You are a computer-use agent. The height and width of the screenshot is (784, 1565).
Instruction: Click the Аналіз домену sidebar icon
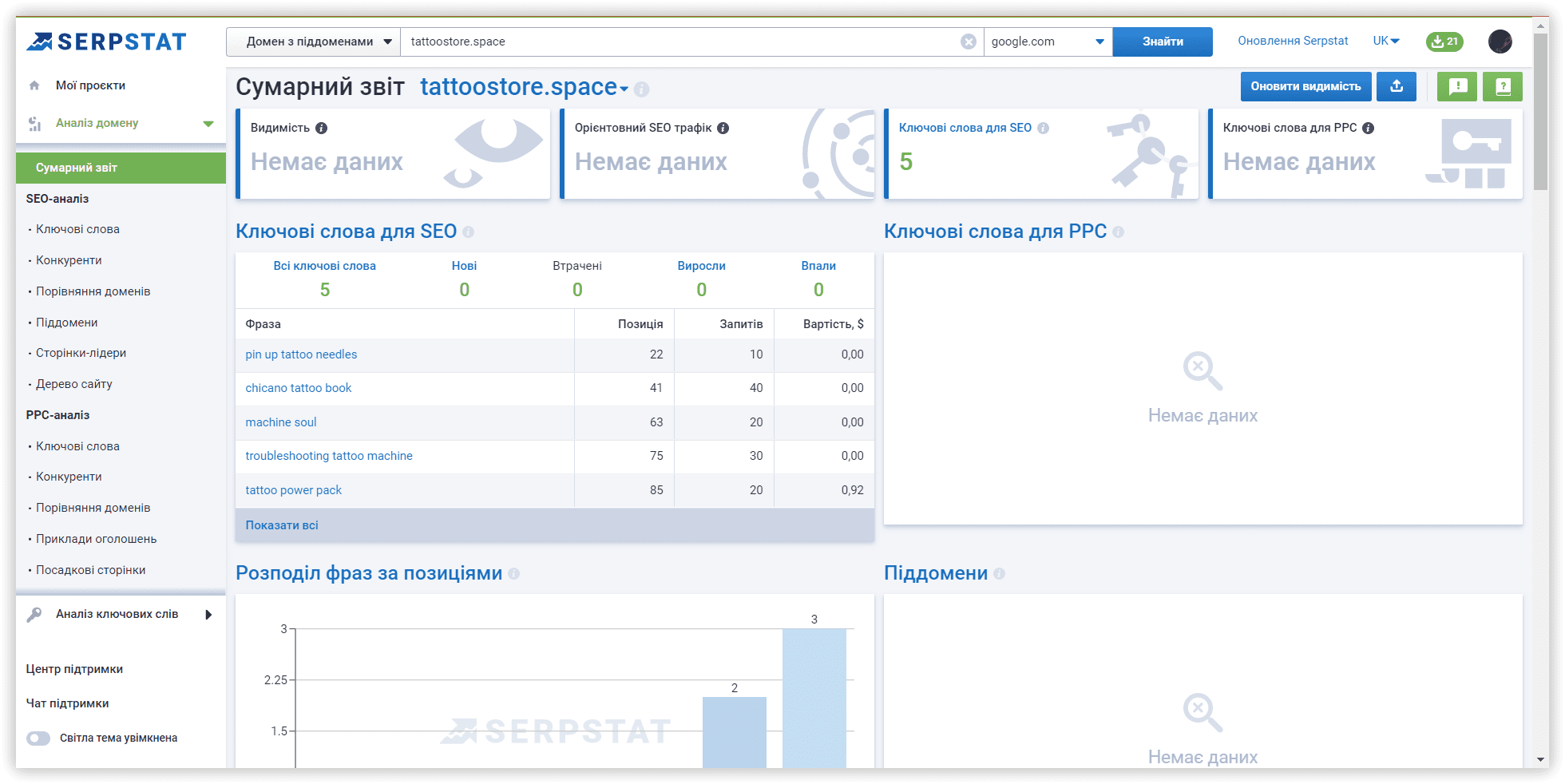34,123
